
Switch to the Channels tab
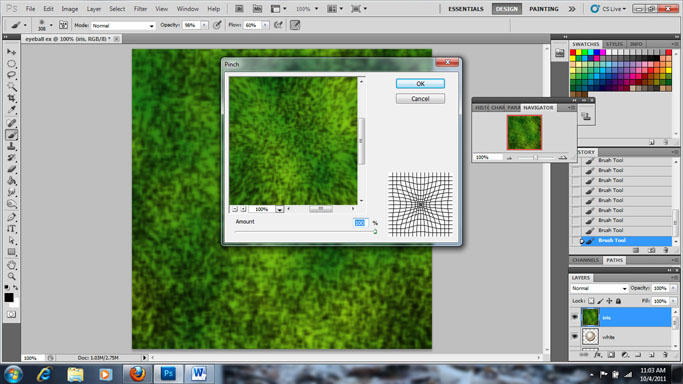pyautogui.click(x=586, y=260)
